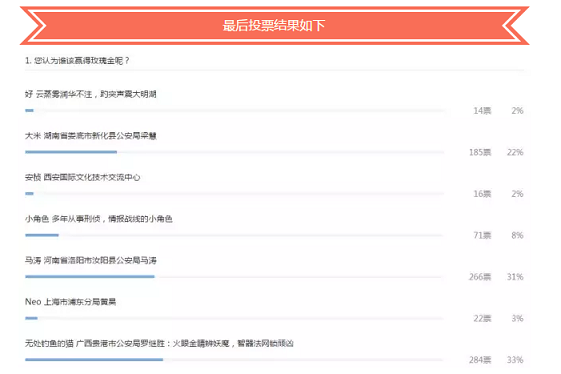Click the 71票 vote count
561x374 pixels.
click(482, 235)
